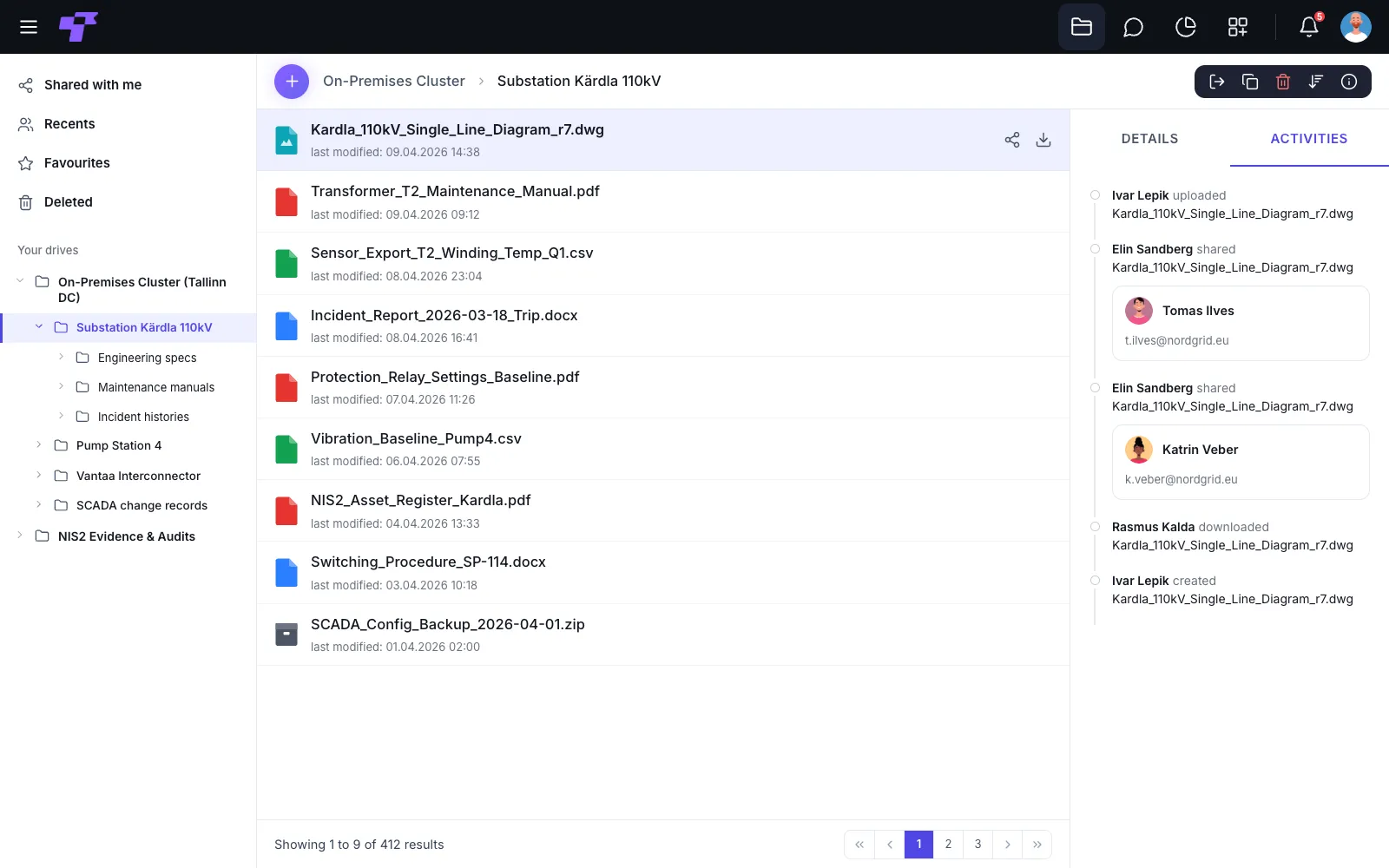Open the chat messages icon
Screen dimensions: 1389x868
[x=1133, y=27]
